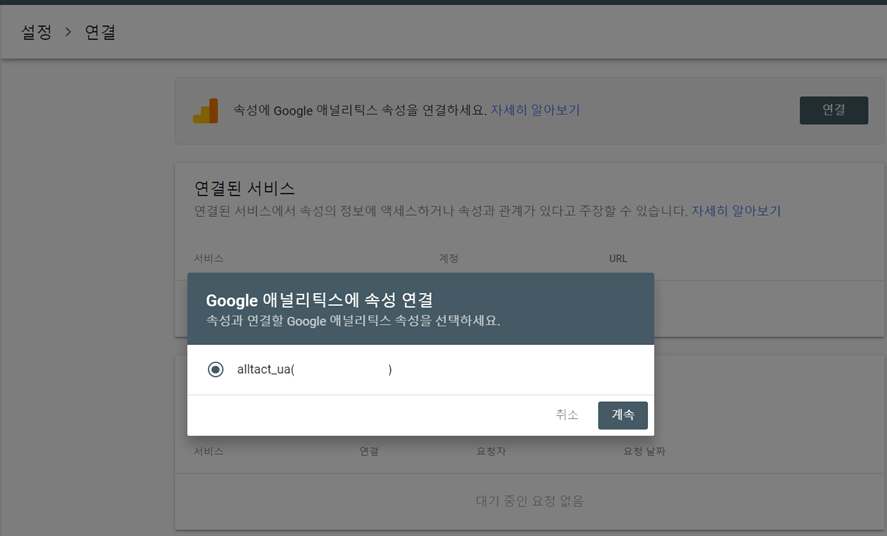Click the 계정 column header
This screenshot has height=536, width=887.
(x=449, y=258)
